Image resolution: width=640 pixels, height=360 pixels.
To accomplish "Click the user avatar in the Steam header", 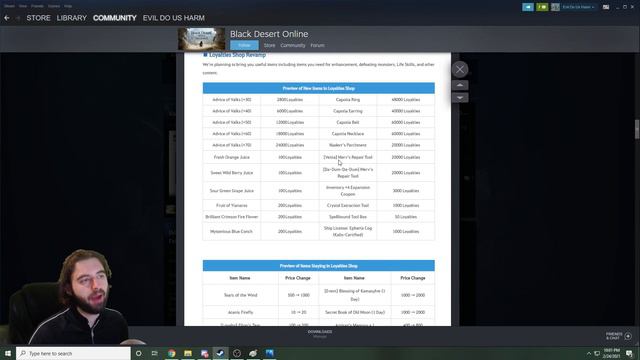I will coord(555,7).
